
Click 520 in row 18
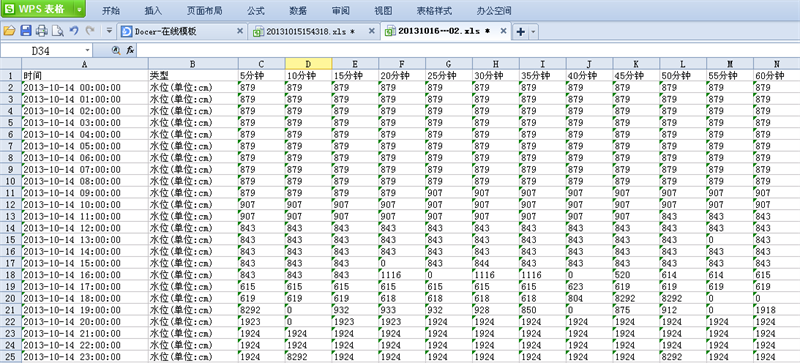(x=636, y=275)
